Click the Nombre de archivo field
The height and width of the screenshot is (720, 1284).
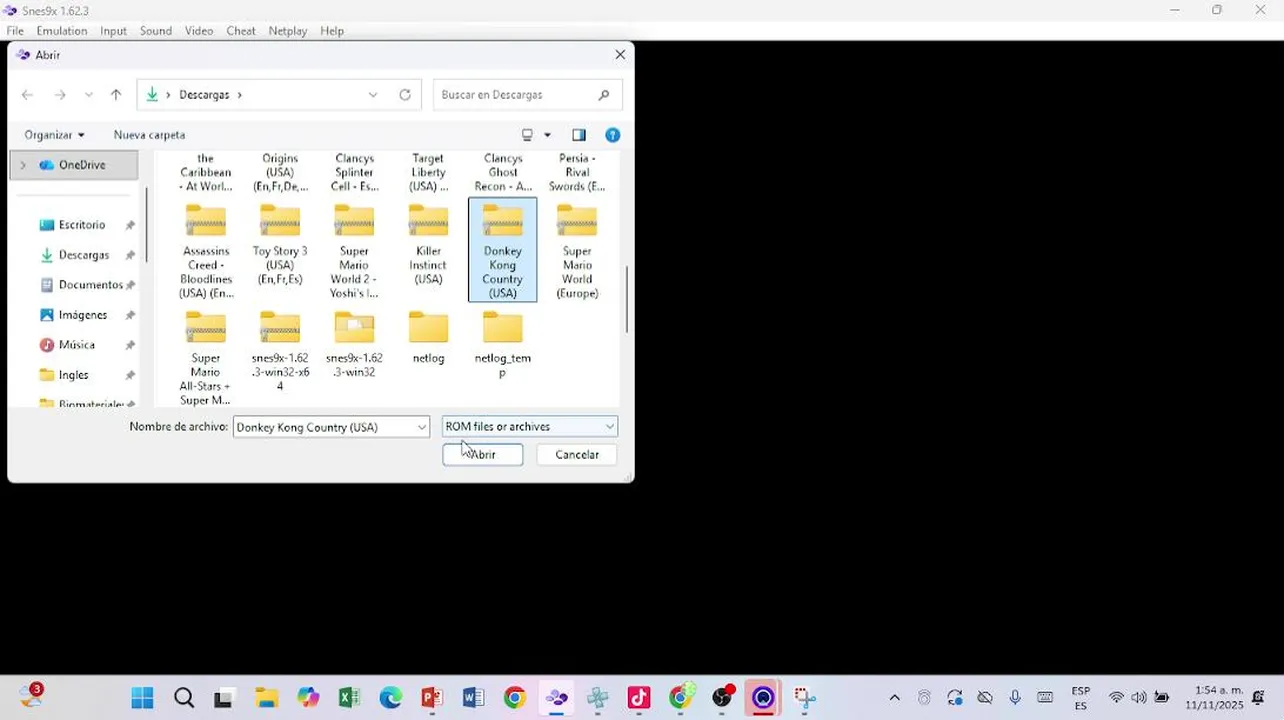(323, 427)
